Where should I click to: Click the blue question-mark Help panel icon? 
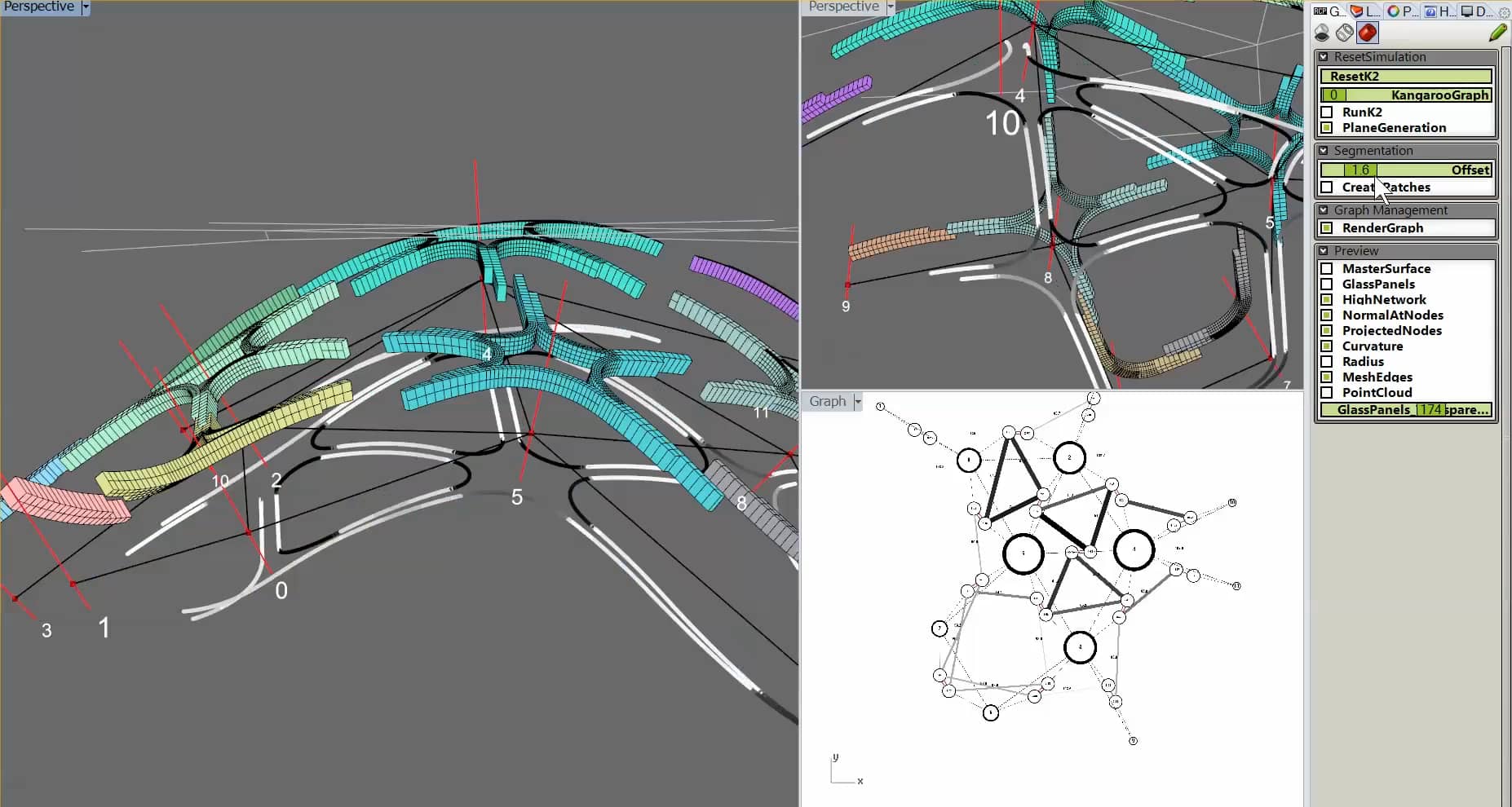1431,11
